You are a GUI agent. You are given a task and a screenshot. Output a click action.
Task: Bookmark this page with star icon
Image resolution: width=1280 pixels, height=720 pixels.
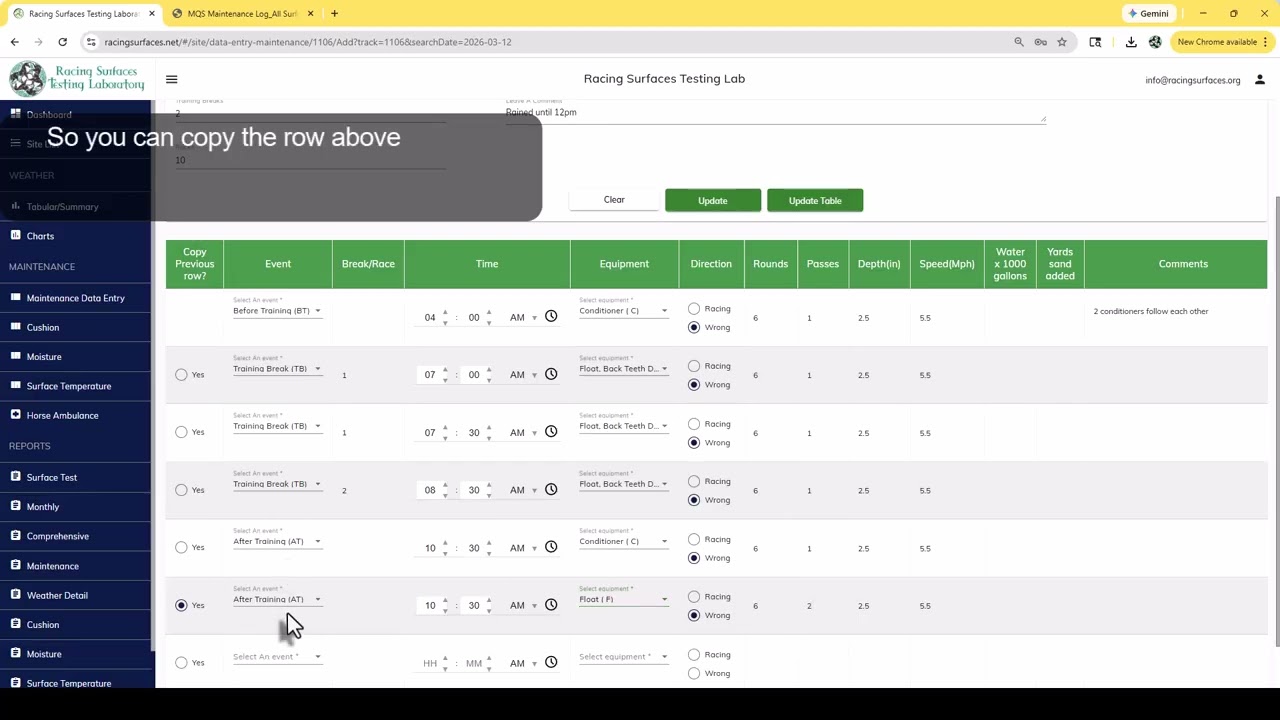click(x=1062, y=42)
